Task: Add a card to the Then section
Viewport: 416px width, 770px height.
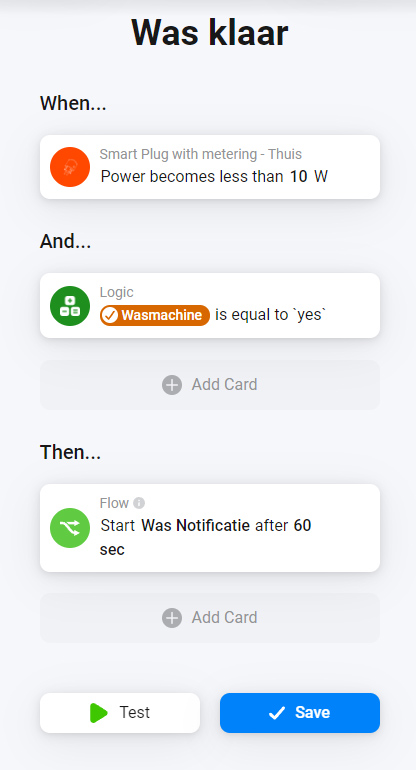Action: point(210,617)
